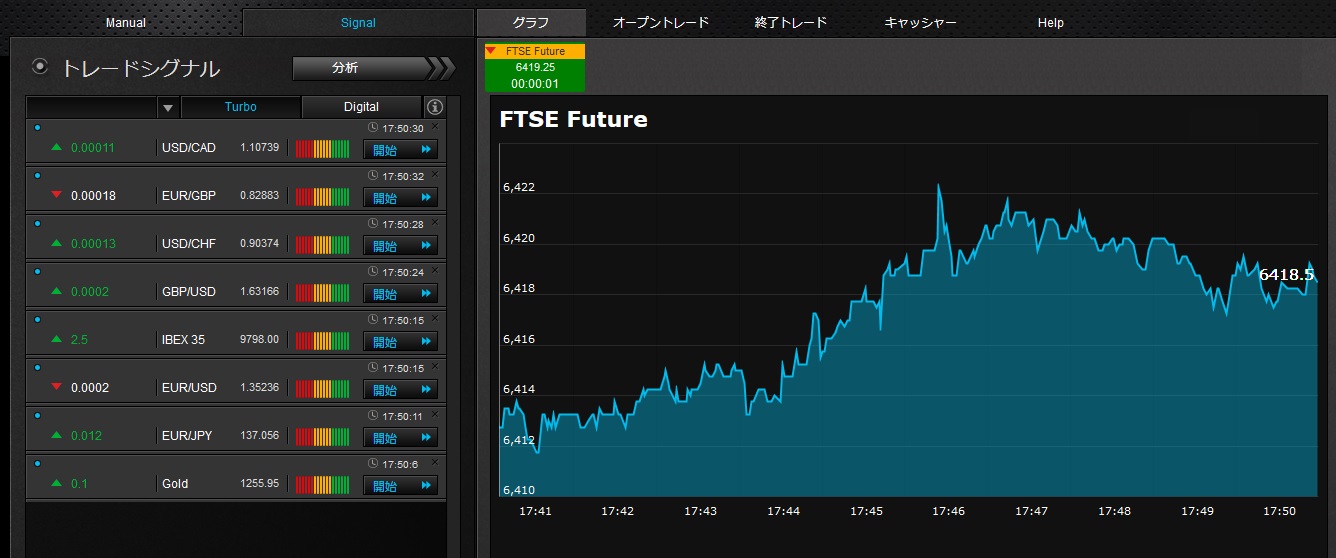Screen dimensions: 1336x558
Task: Select the トレードシグナル radio button
Action: pyautogui.click(x=40, y=67)
